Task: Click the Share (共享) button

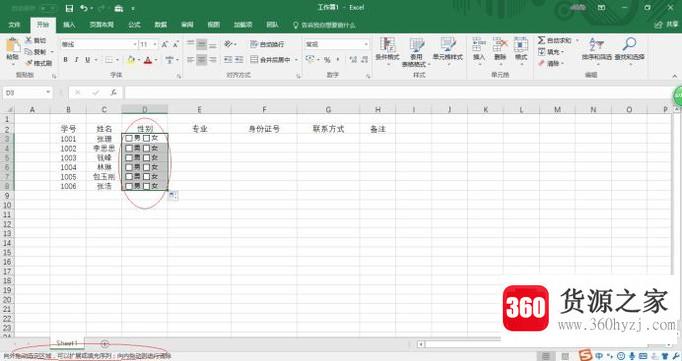Action: coord(667,25)
